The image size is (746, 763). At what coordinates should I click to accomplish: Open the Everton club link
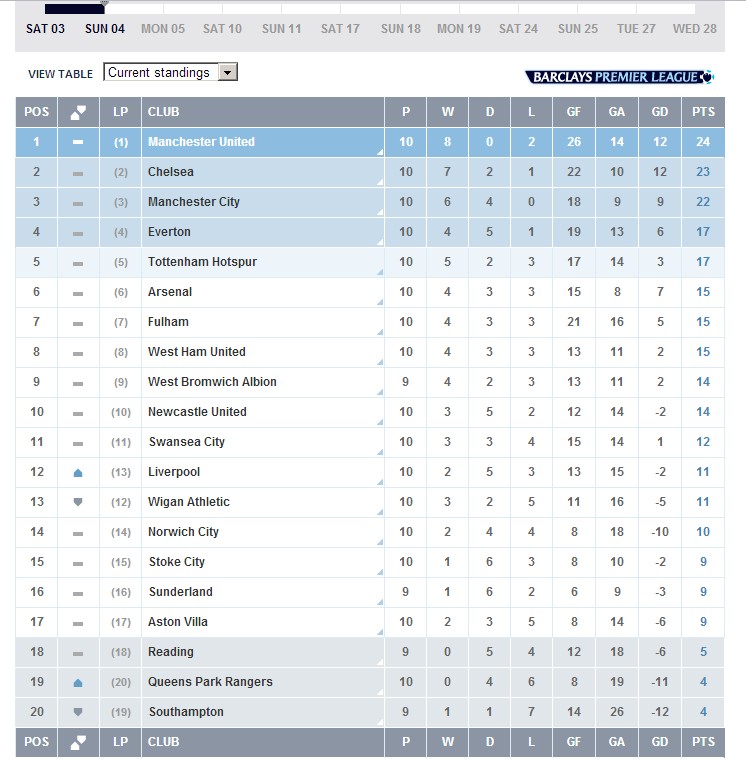pyautogui.click(x=169, y=232)
